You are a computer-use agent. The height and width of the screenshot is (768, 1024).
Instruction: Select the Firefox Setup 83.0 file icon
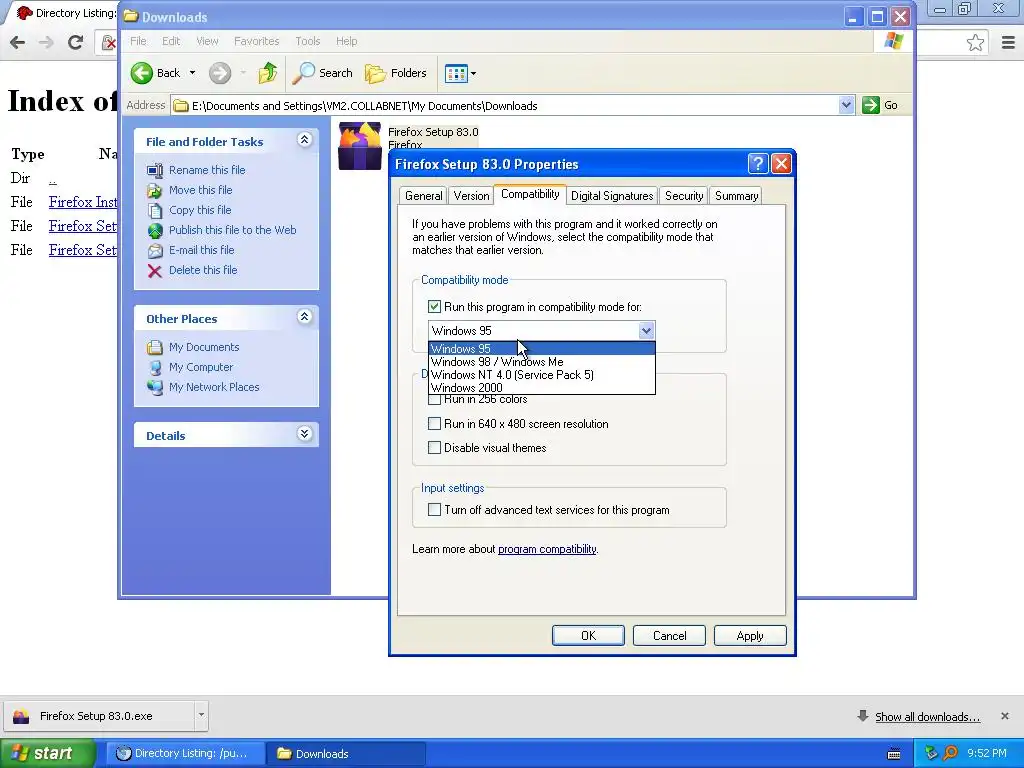(360, 146)
